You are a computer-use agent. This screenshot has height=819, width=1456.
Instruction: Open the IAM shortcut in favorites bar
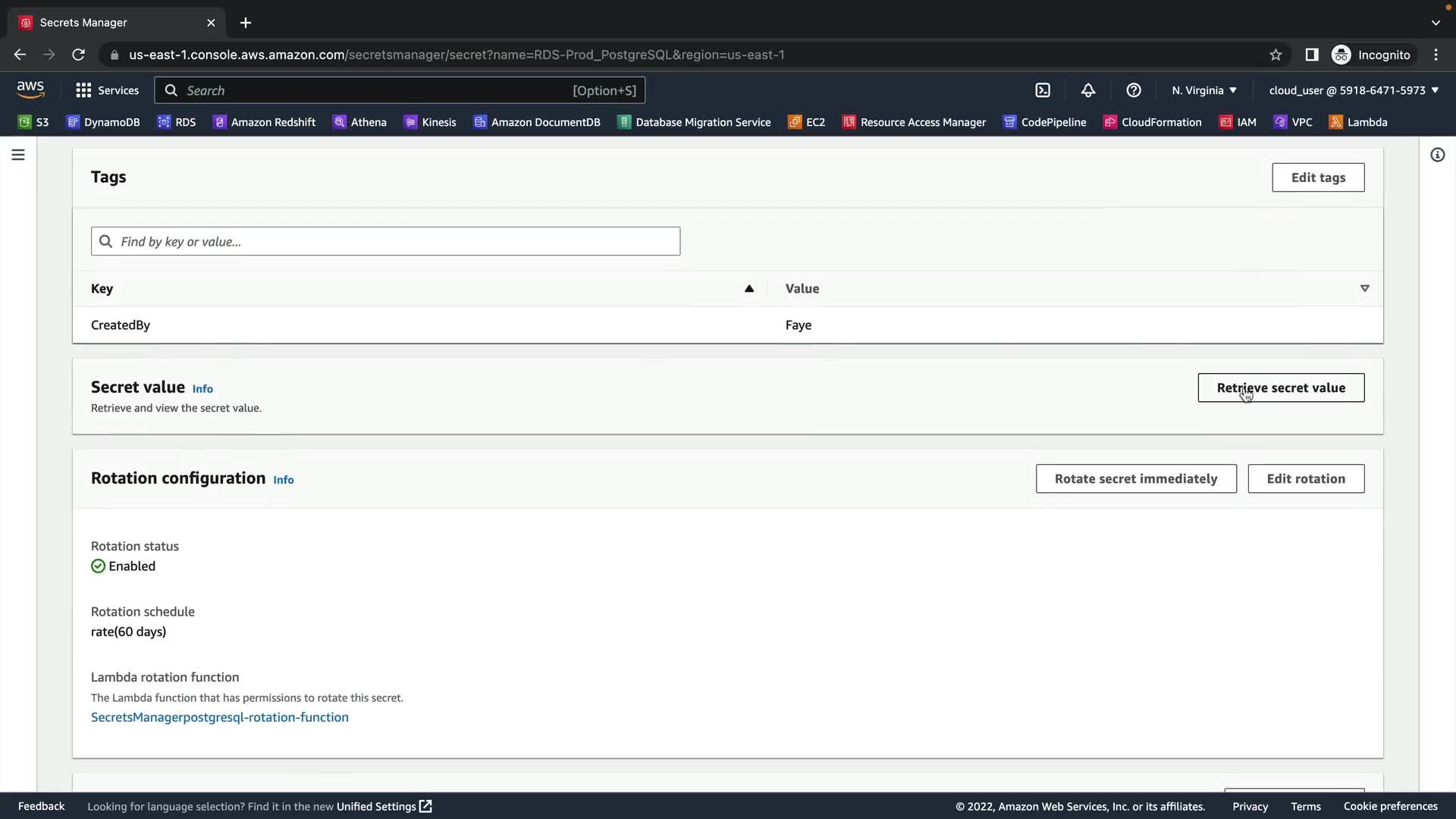(1238, 122)
